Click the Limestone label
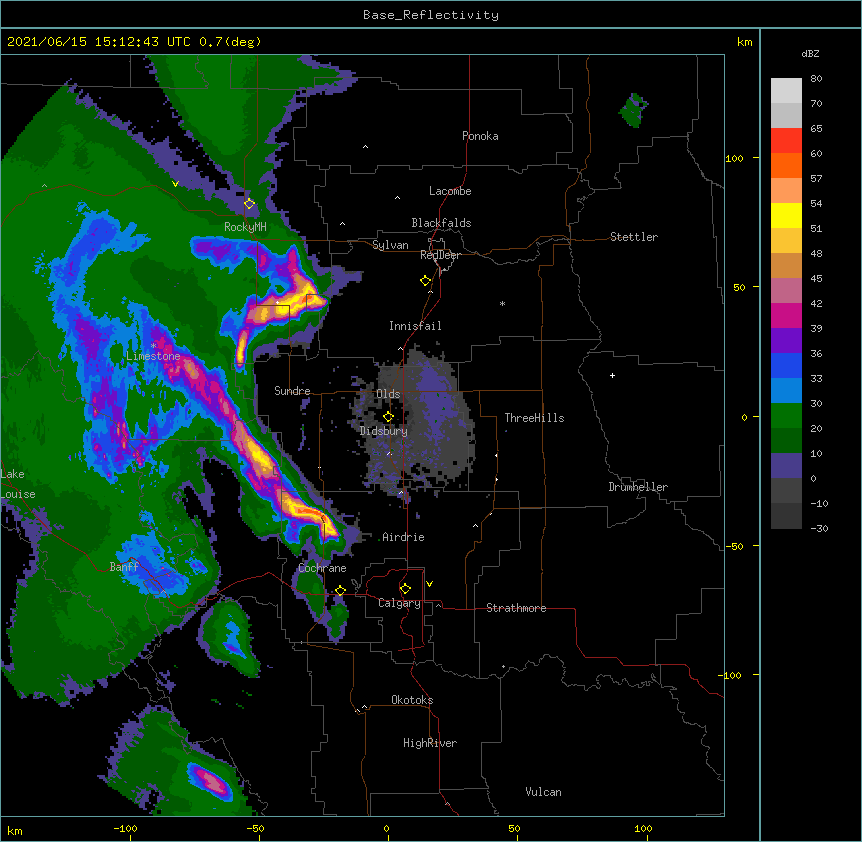 153,356
